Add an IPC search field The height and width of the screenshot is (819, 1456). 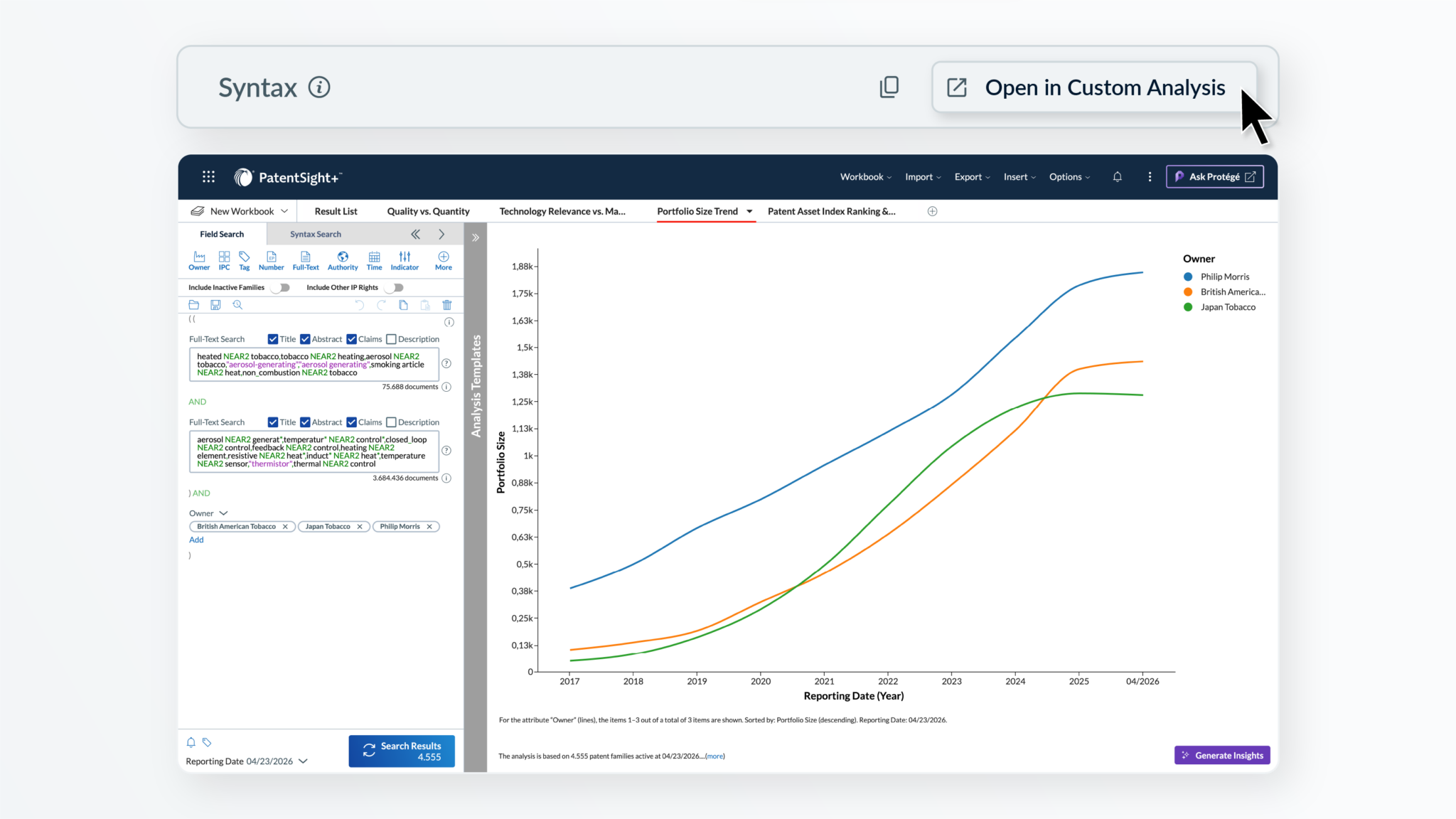[x=224, y=260]
